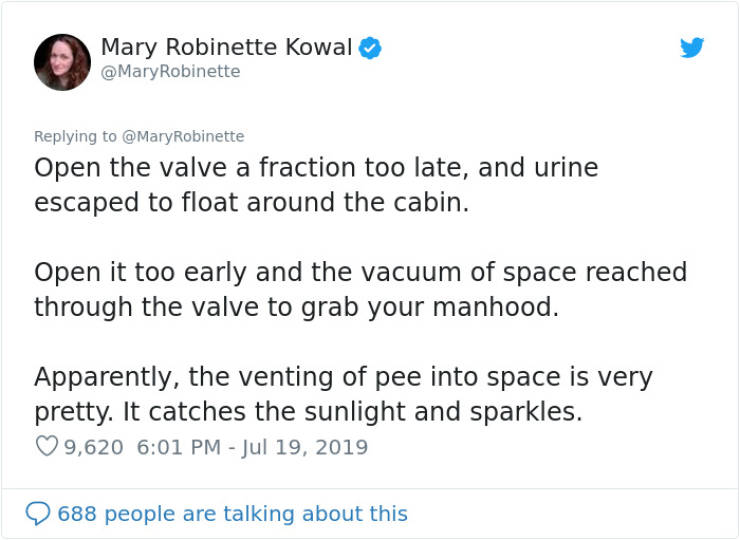Click the paragraph starting "Open it too early"
The image size is (740, 540).
[361, 289]
